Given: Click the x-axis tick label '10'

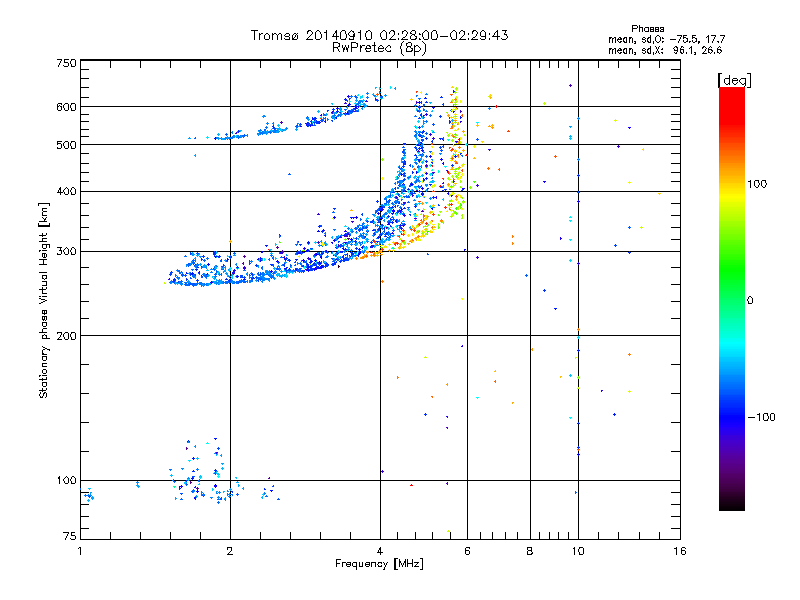Looking at the screenshot, I should pos(578,551).
